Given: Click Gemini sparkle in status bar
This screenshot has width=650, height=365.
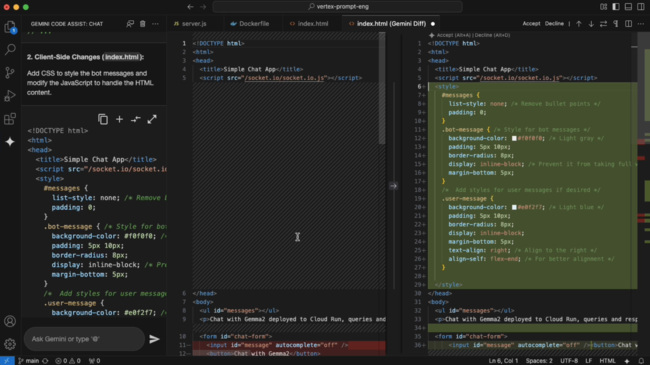Looking at the screenshot, I should pos(627,361).
